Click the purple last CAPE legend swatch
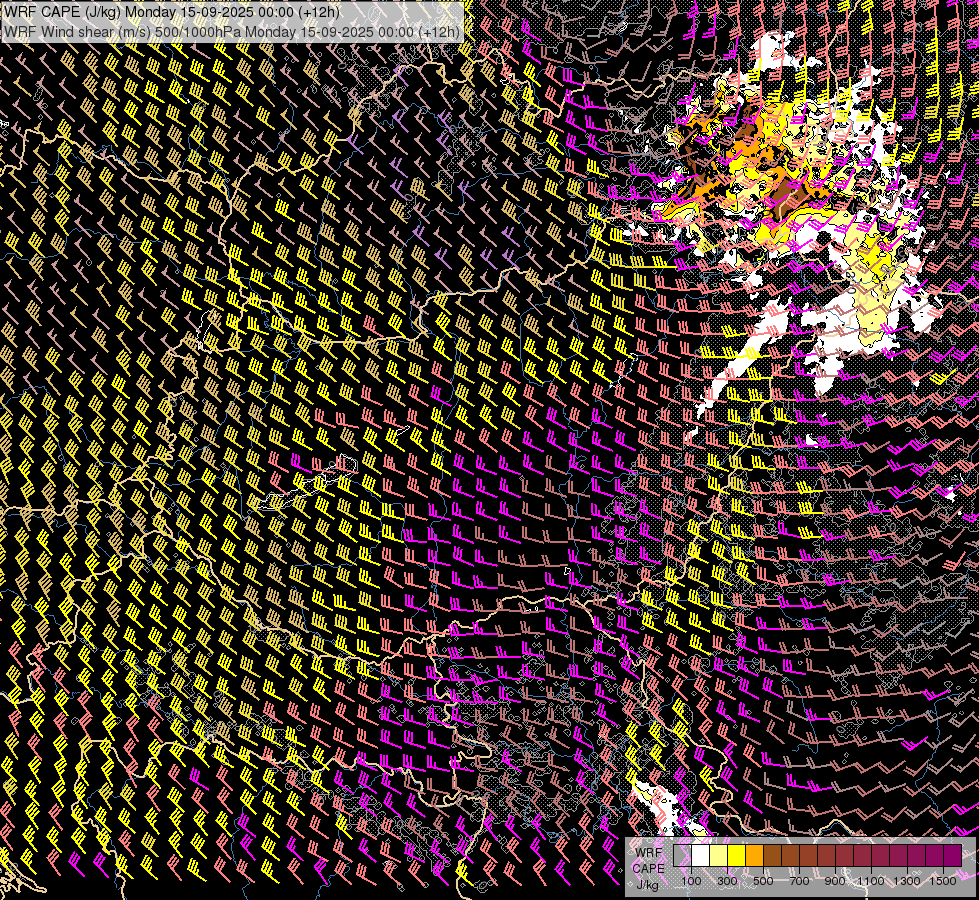979x900 pixels. [953, 855]
